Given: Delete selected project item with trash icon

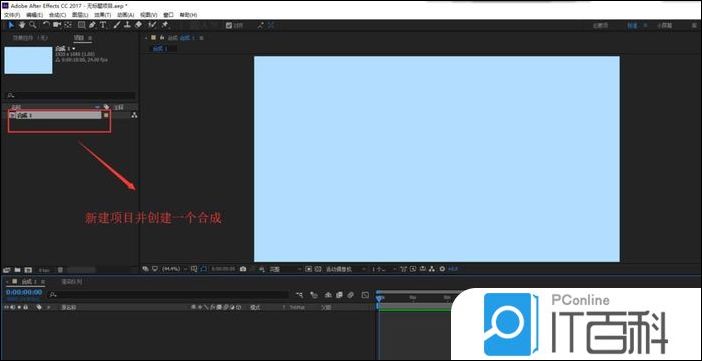Looking at the screenshot, I should pos(60,270).
